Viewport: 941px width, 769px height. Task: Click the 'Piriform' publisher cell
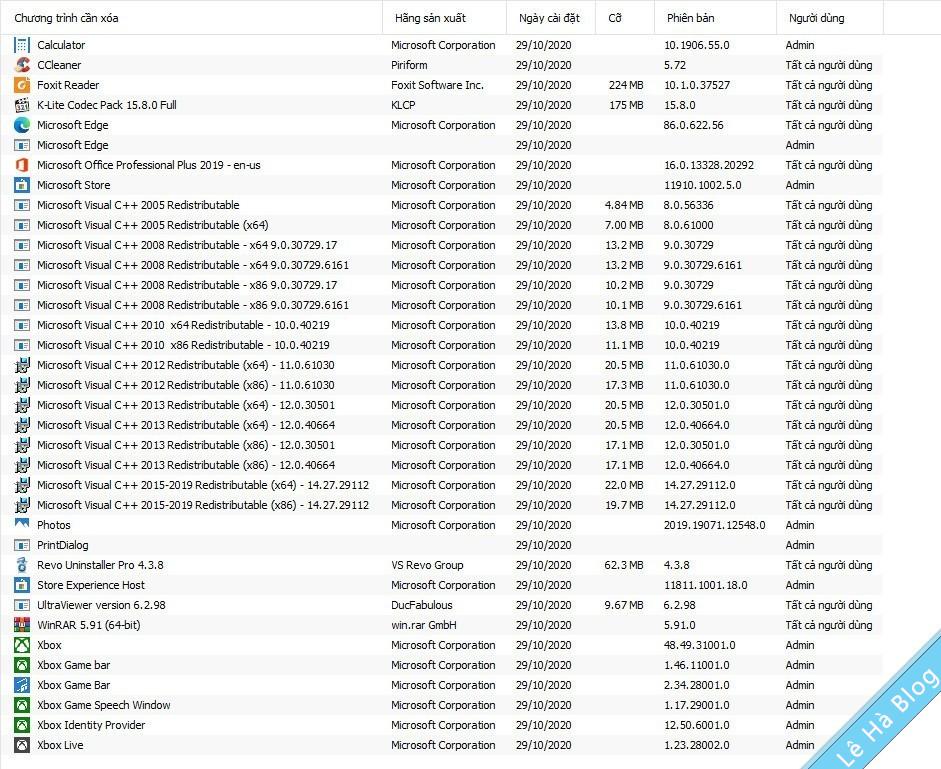(409, 65)
